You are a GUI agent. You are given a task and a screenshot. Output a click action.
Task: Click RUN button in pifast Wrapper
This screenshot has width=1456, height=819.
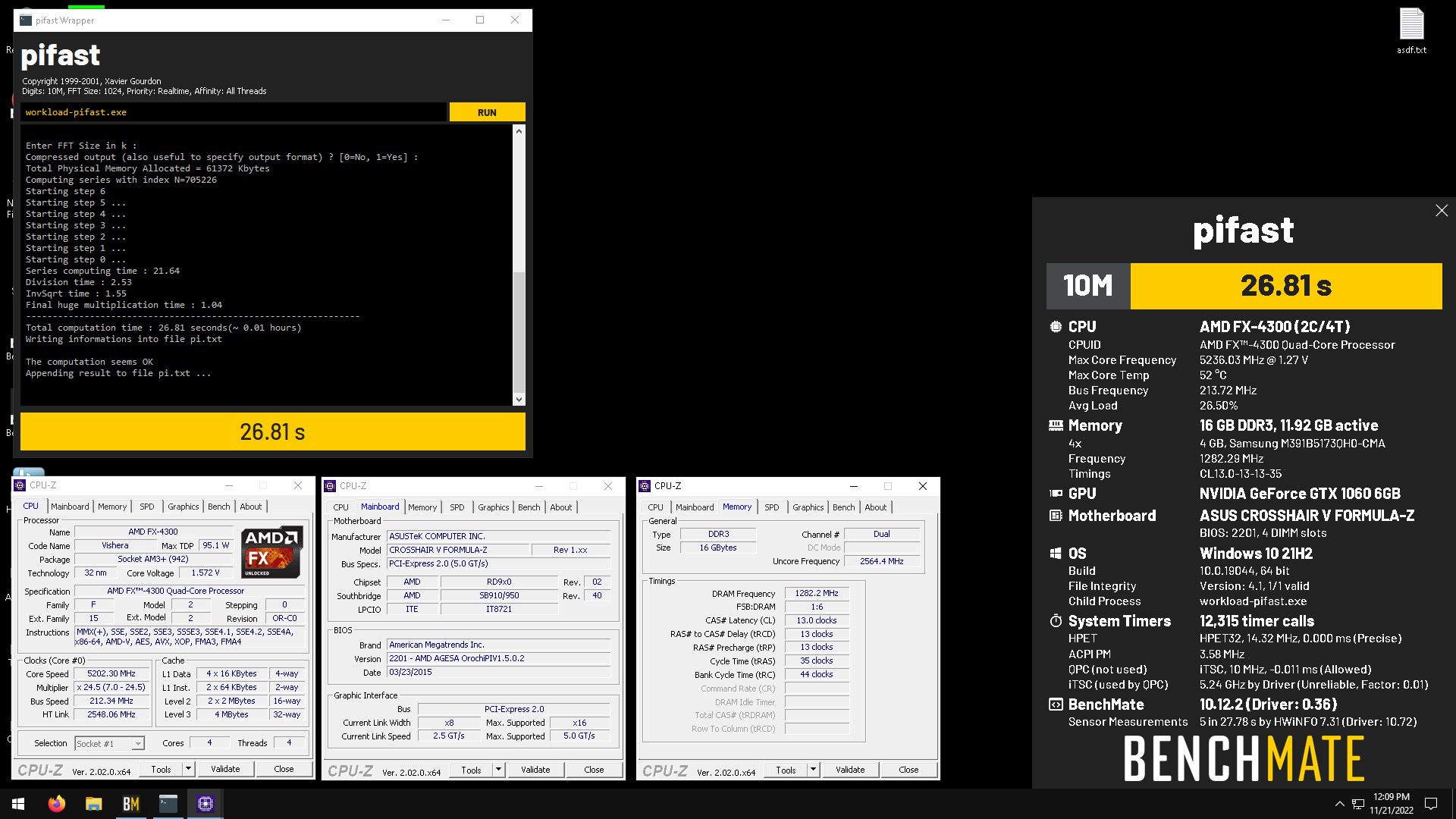pos(487,112)
